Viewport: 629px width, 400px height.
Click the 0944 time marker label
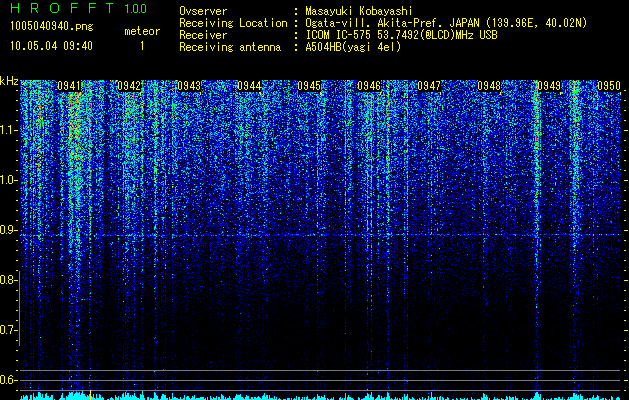(x=249, y=86)
